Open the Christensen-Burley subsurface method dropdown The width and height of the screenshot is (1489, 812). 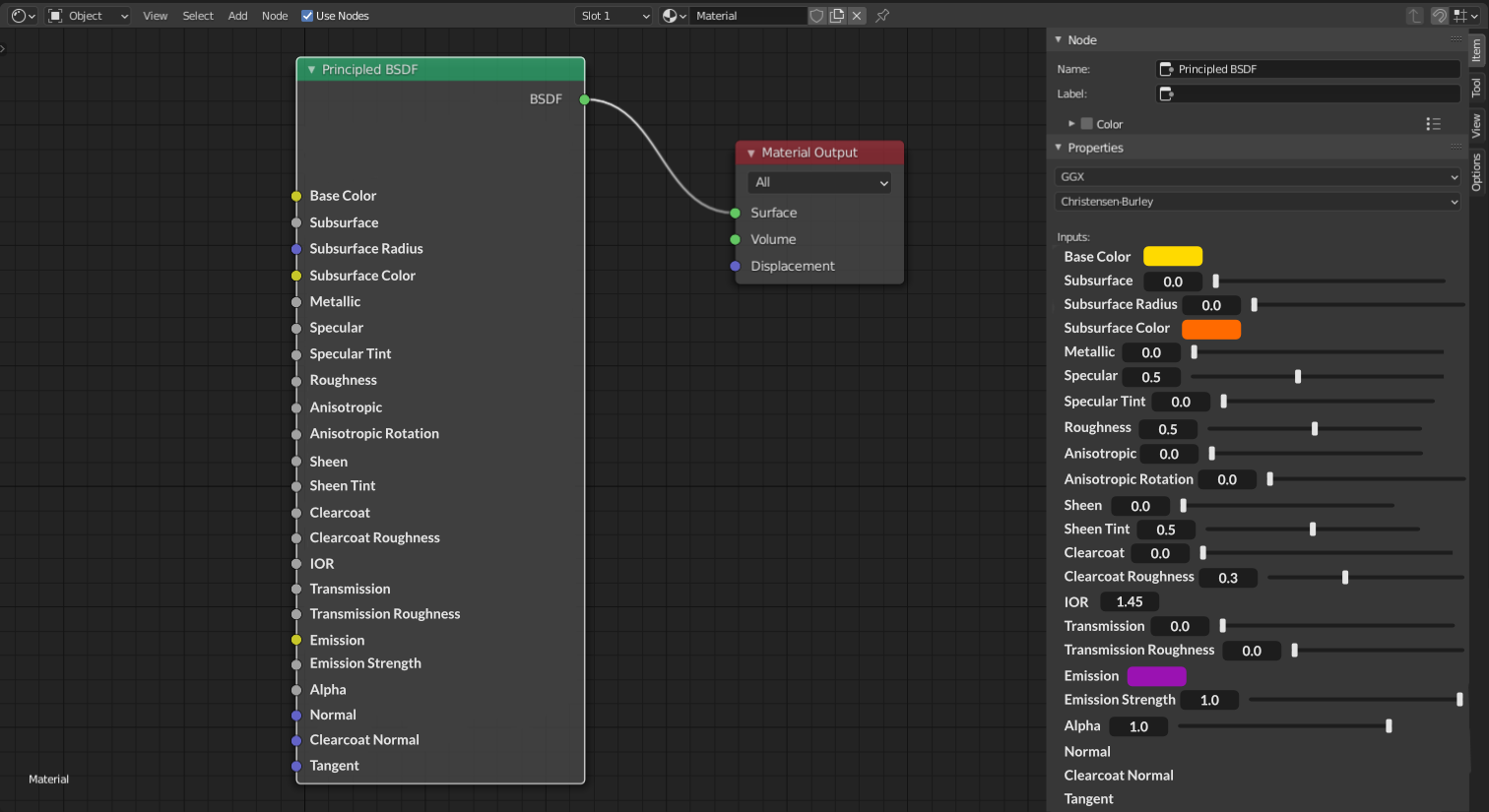[x=1258, y=202]
